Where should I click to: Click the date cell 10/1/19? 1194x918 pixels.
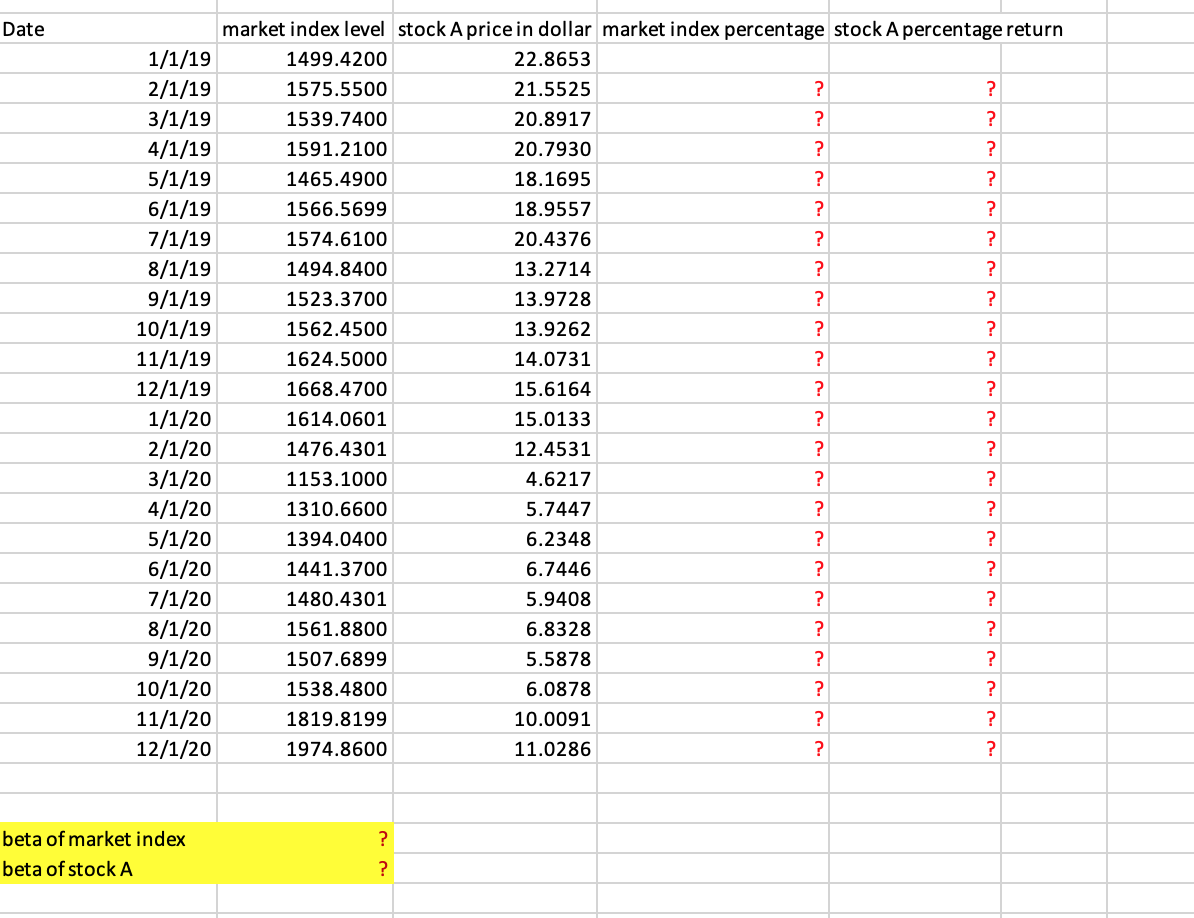pyautogui.click(x=108, y=329)
